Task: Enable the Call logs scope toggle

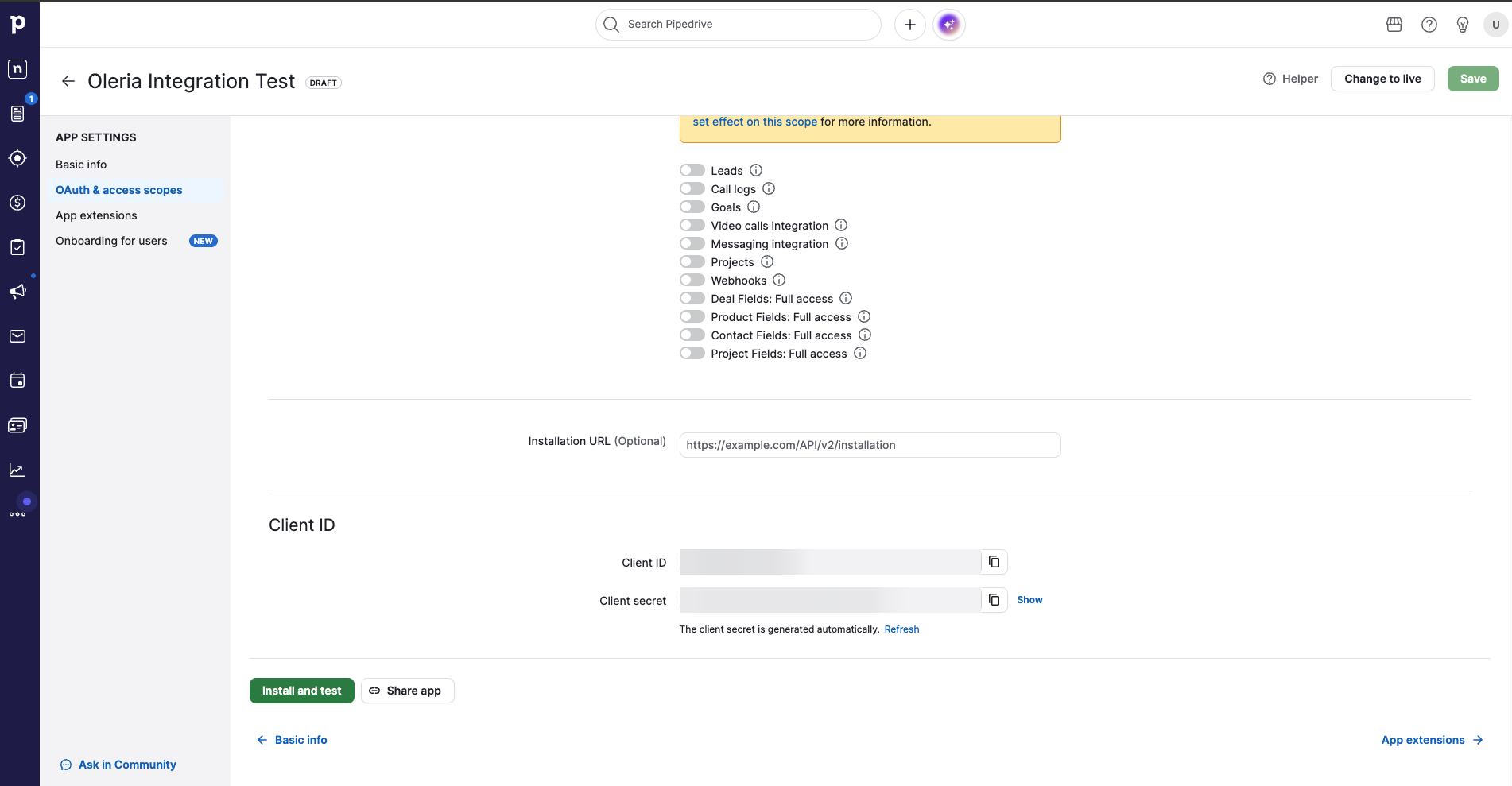Action: 692,188
